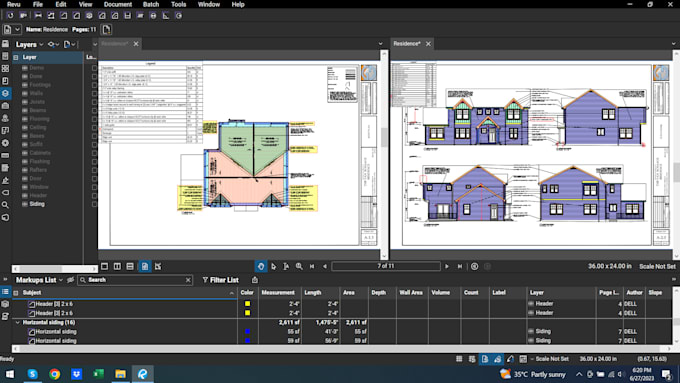Go to the previous page
This screenshot has width=680, height=383.
pos(325,266)
